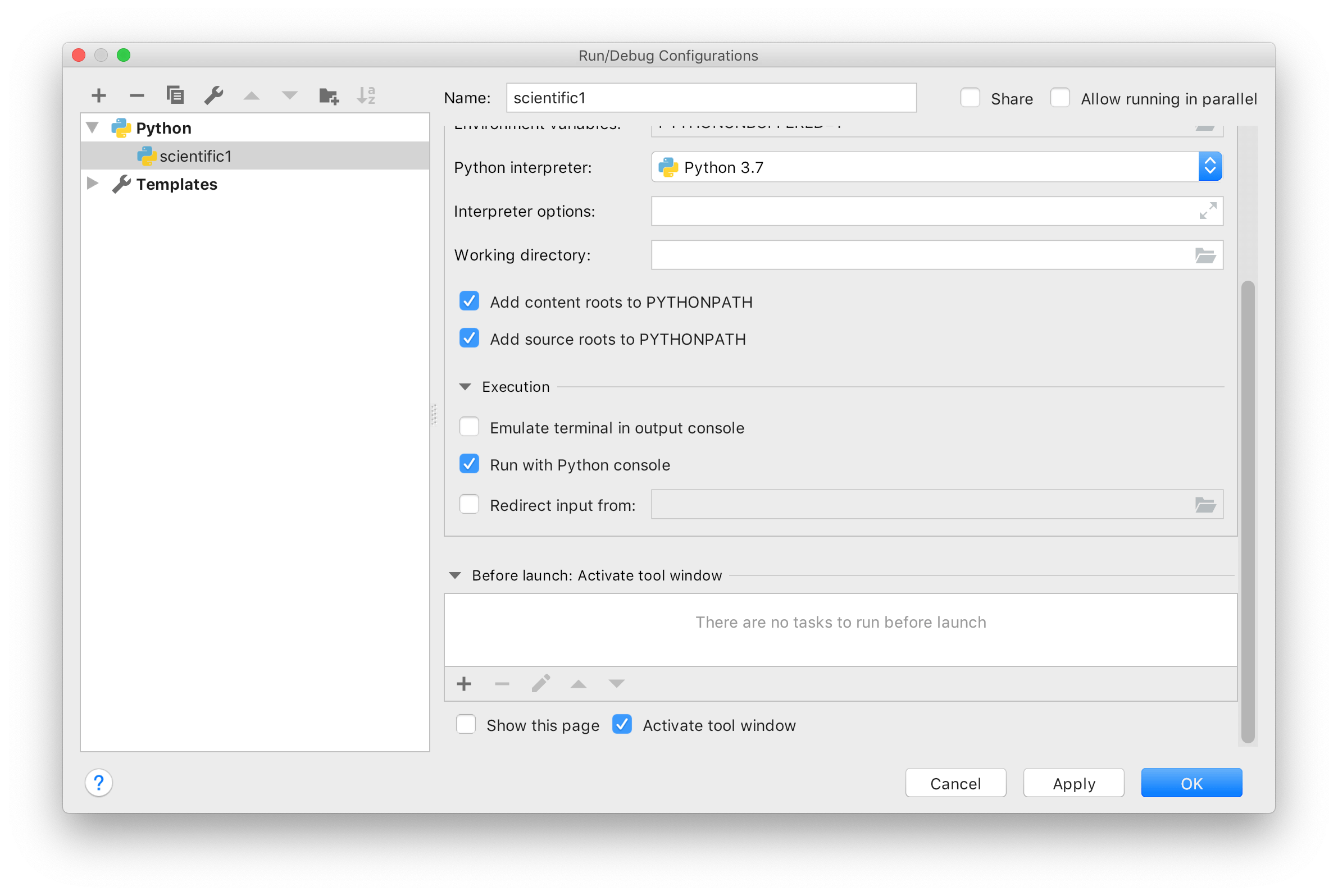Click the Apply button
This screenshot has width=1338, height=896.
[1074, 783]
